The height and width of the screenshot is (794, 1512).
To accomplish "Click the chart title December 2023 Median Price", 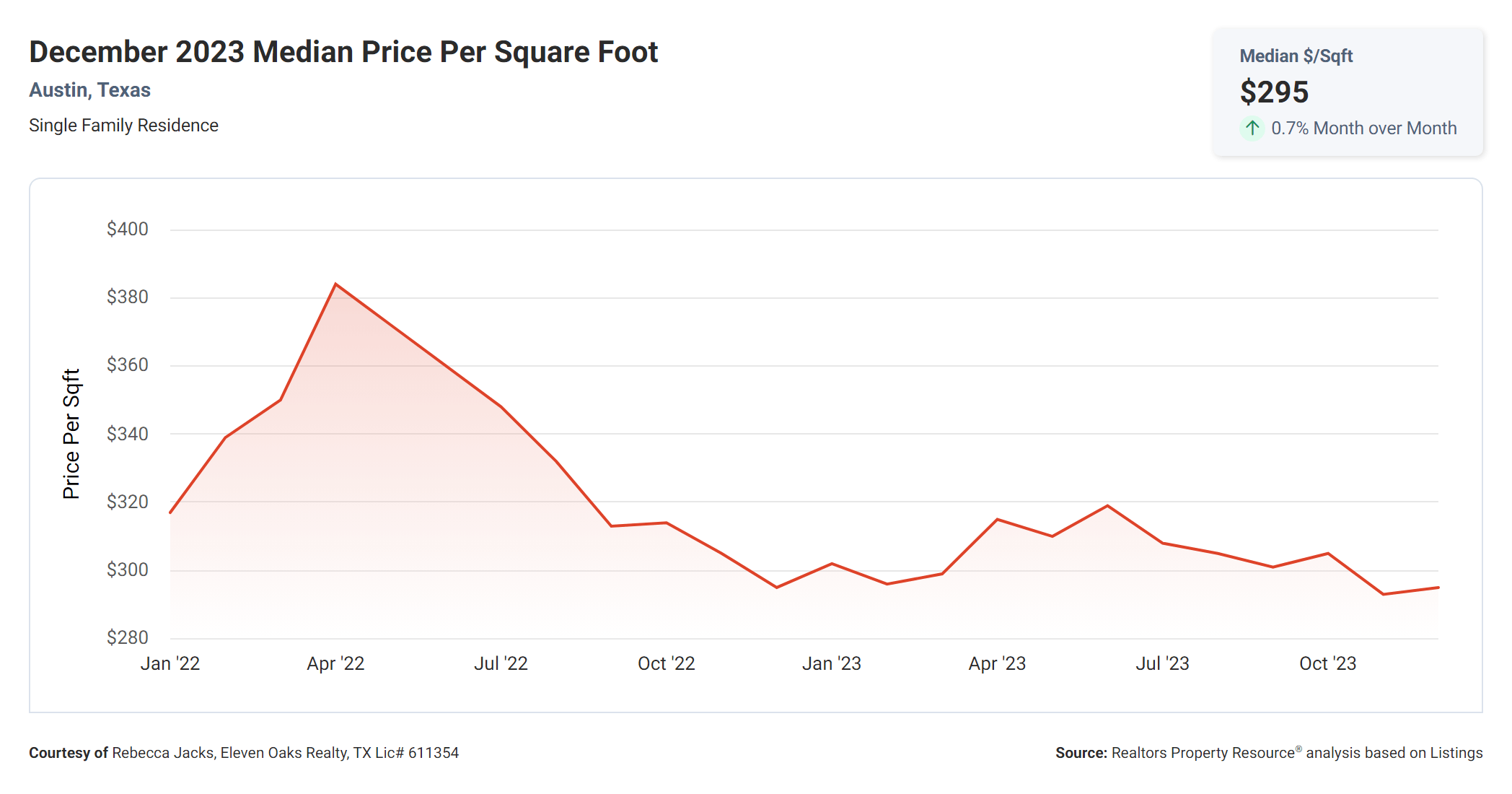I will (x=343, y=52).
